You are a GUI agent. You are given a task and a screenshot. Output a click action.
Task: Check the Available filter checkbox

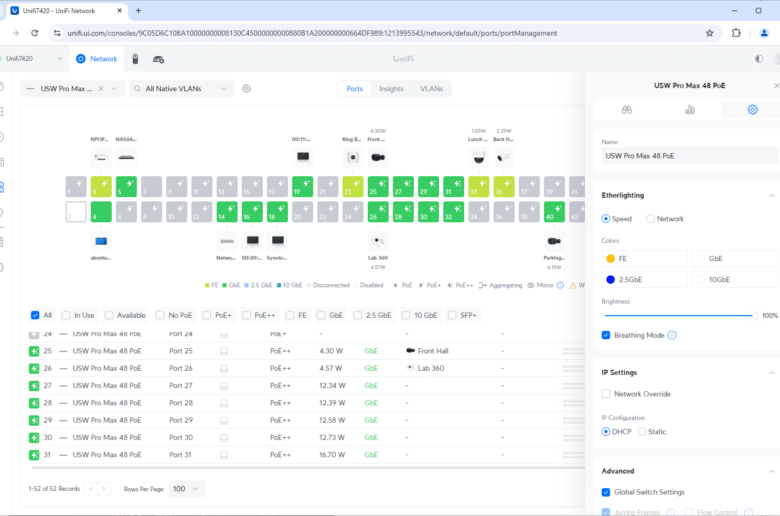[x=109, y=315]
